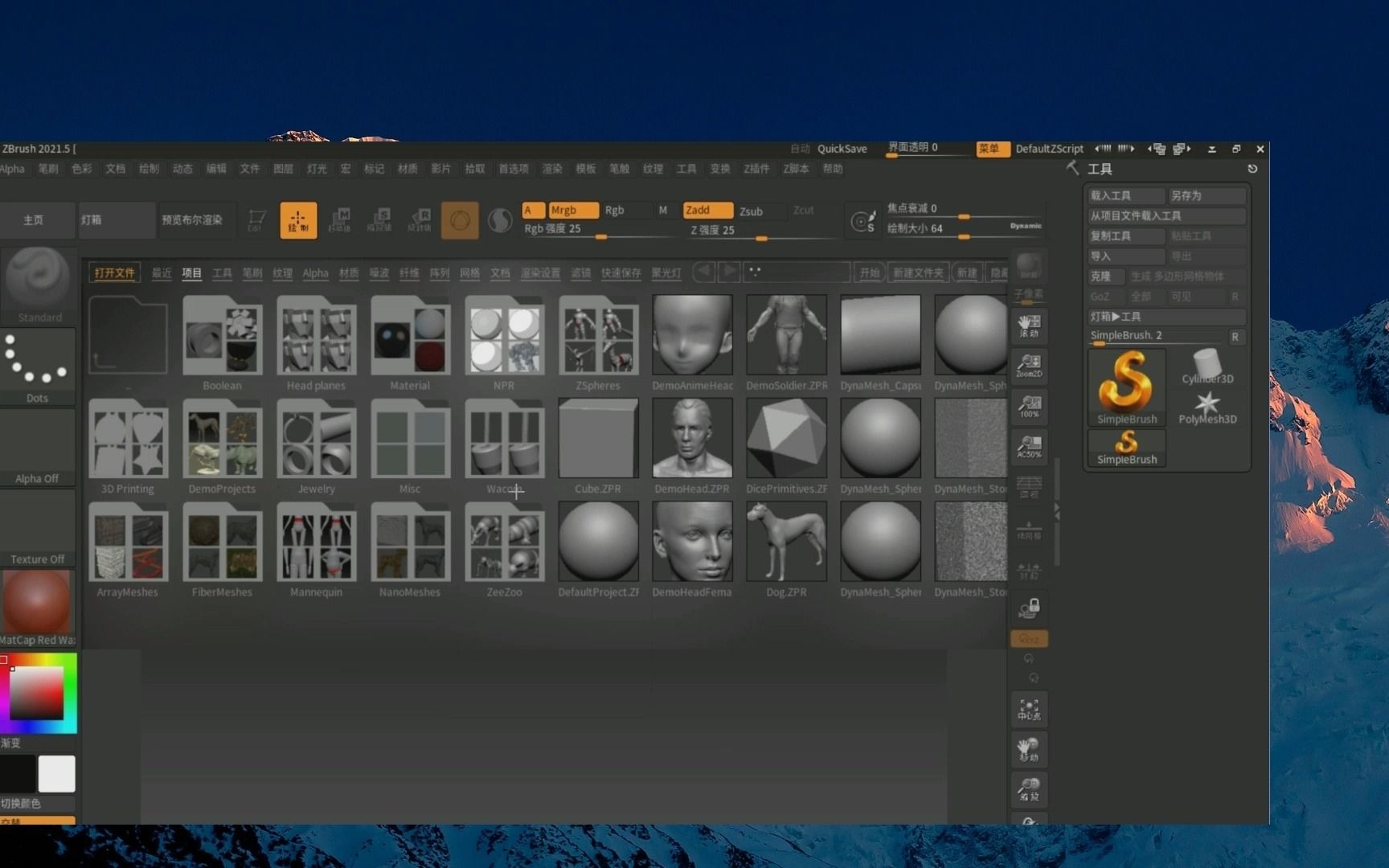Toggle the Dynamic draw size option
Image resolution: width=1389 pixels, height=868 pixels.
tap(1026, 226)
